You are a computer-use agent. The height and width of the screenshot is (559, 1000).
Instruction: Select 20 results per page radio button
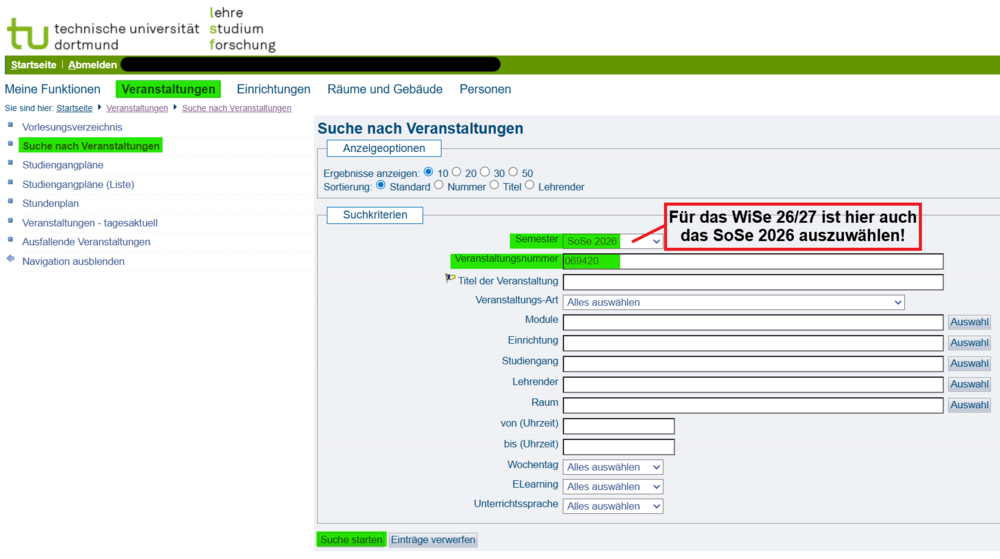(457, 172)
